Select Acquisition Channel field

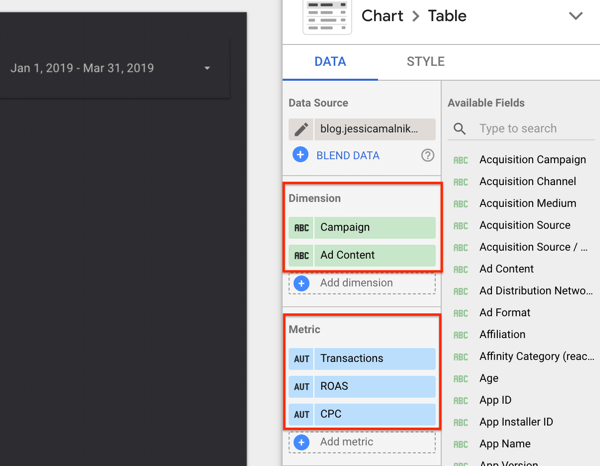[x=528, y=181]
